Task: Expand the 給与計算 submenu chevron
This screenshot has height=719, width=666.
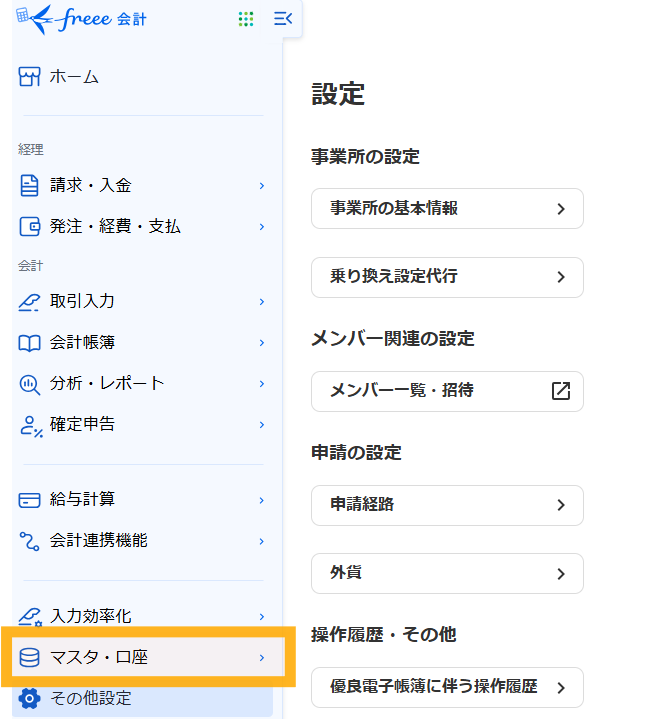Action: pos(262,500)
